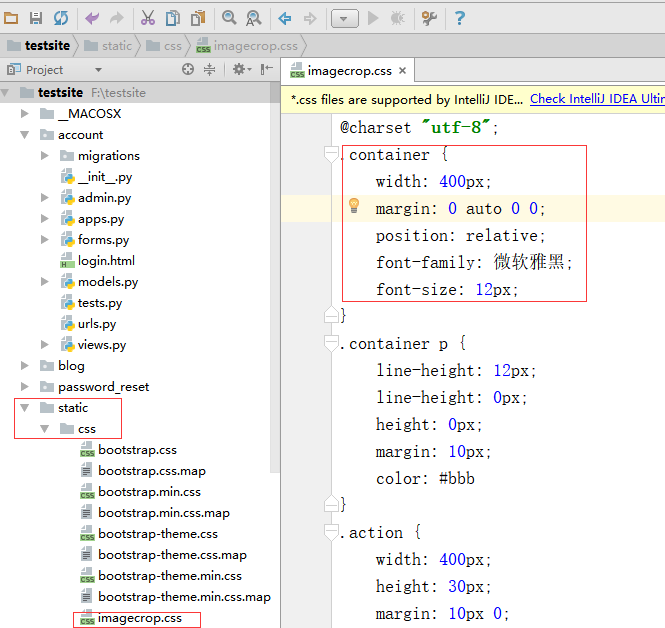Toggle the .container p rule fold marker
Image resolution: width=665 pixels, height=628 pixels.
[331, 344]
